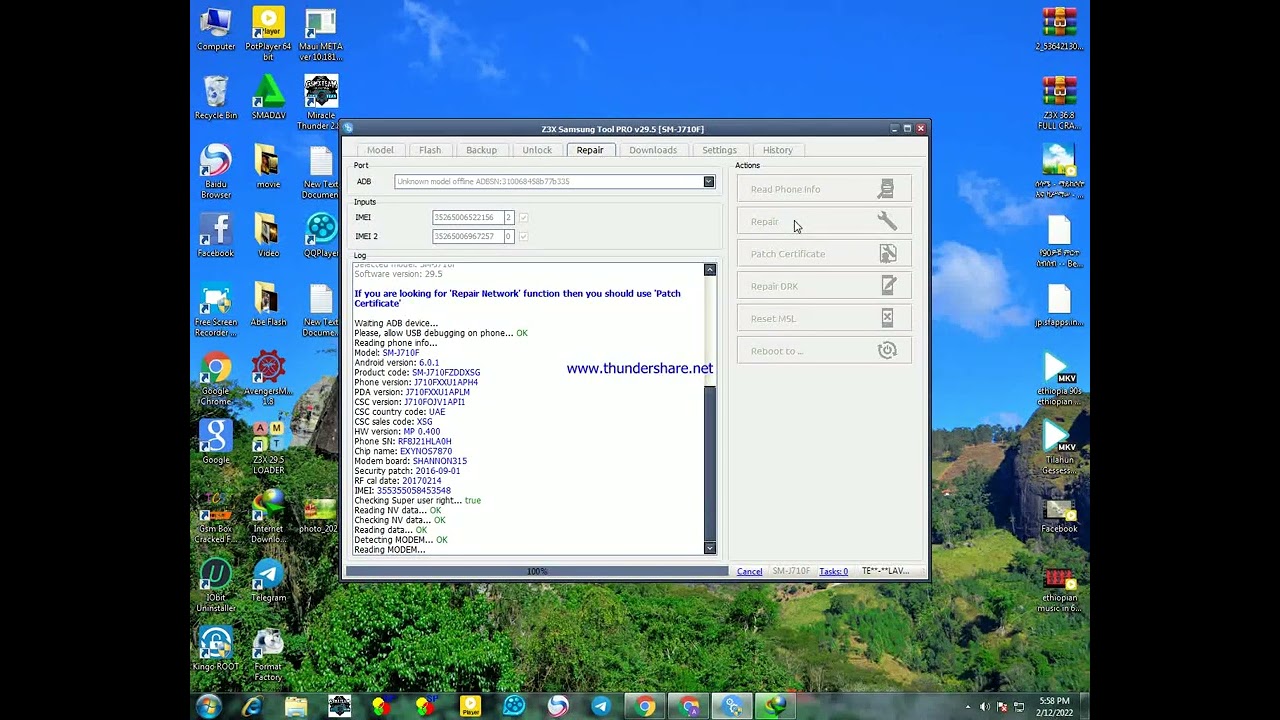
Task: Click the Repair wrench icon
Action: click(887, 221)
